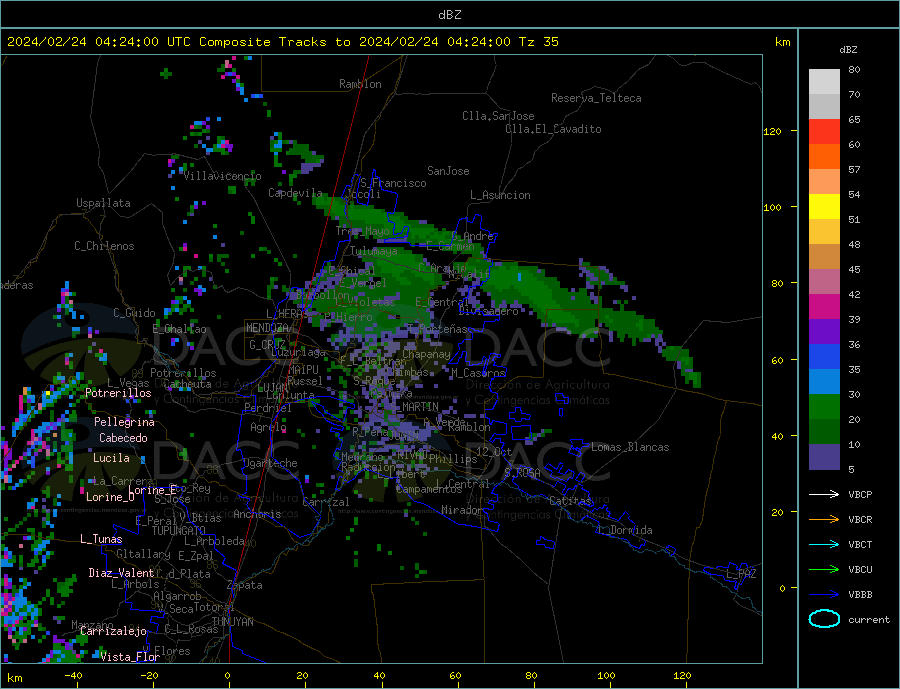Click the dBZ title at top

(449, 15)
